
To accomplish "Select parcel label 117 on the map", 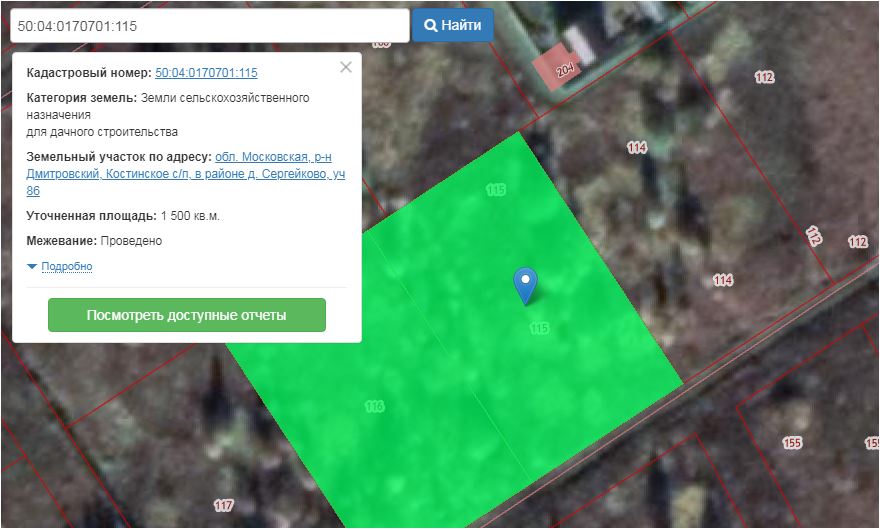I will [x=223, y=505].
